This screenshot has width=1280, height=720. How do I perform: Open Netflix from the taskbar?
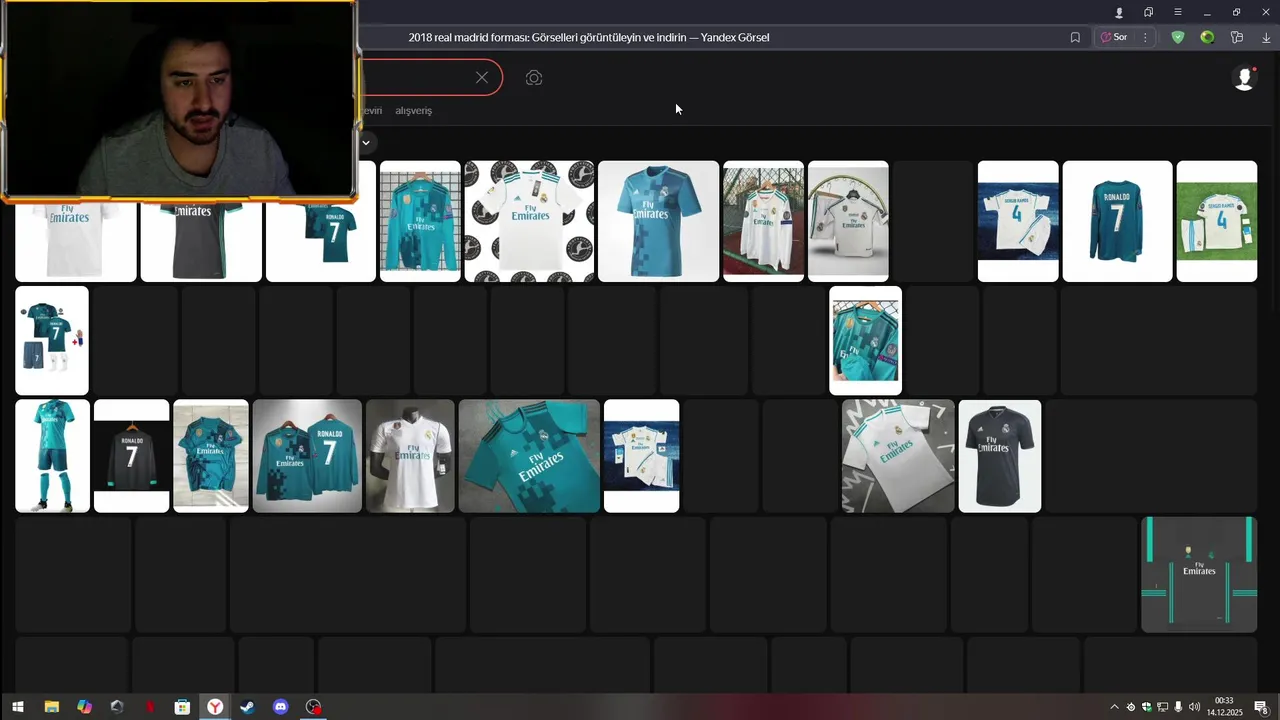[150, 707]
